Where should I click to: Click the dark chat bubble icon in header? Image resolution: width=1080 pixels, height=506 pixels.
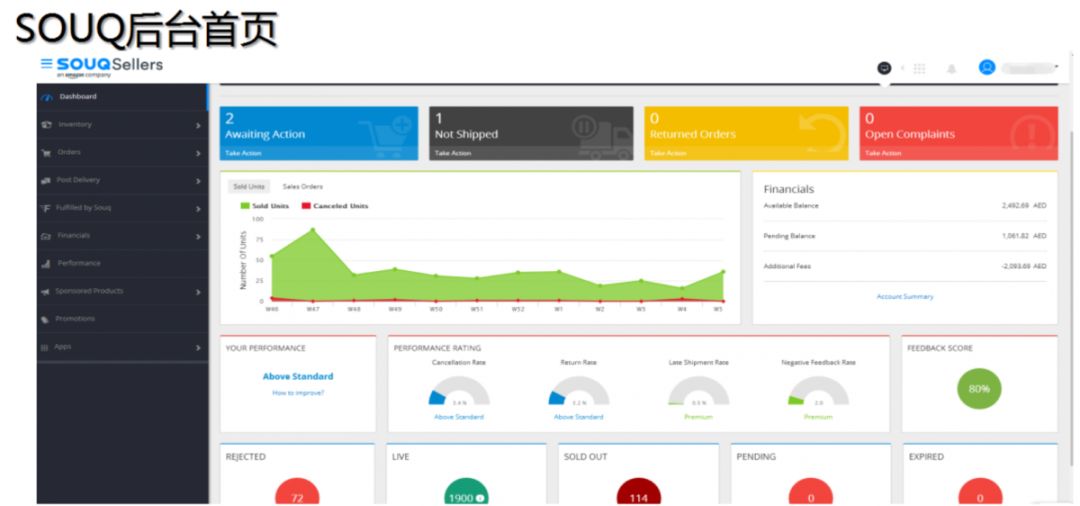(884, 68)
